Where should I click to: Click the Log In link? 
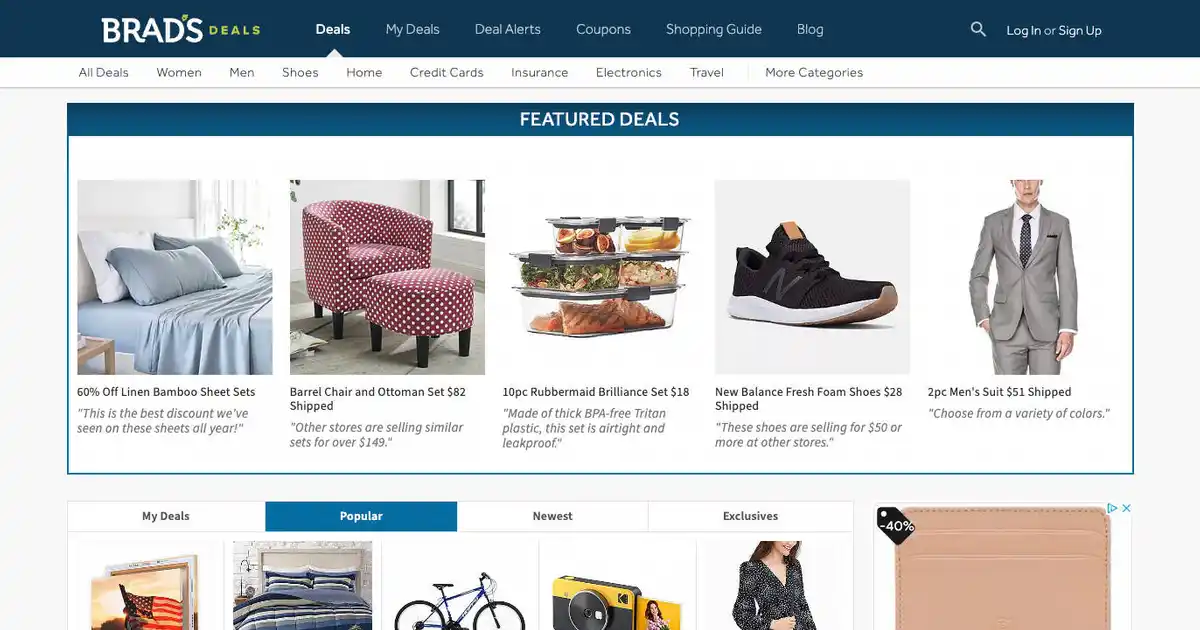tap(1023, 30)
